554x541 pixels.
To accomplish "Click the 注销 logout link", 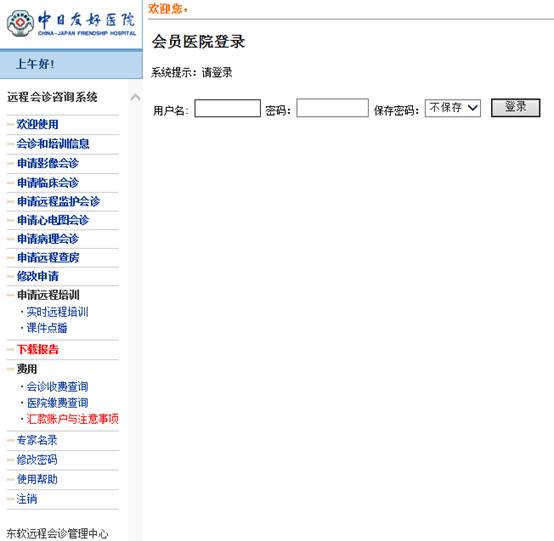I will pos(27,499).
